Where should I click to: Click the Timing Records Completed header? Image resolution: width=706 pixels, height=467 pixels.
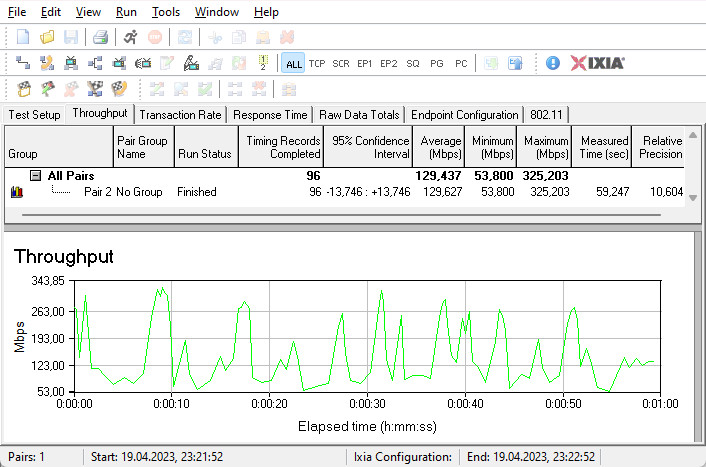tap(281, 147)
